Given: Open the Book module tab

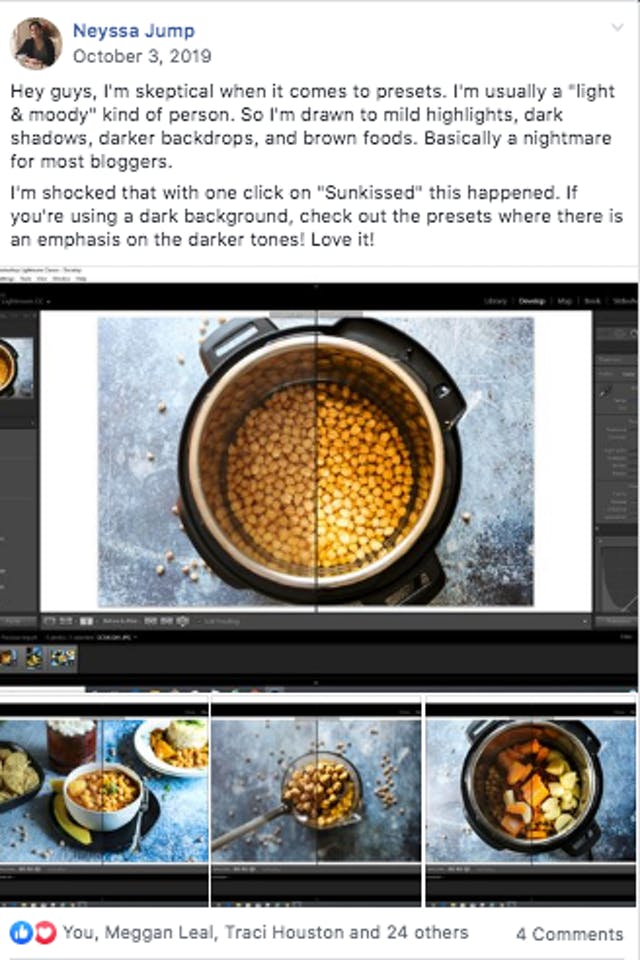Looking at the screenshot, I should click(592, 300).
